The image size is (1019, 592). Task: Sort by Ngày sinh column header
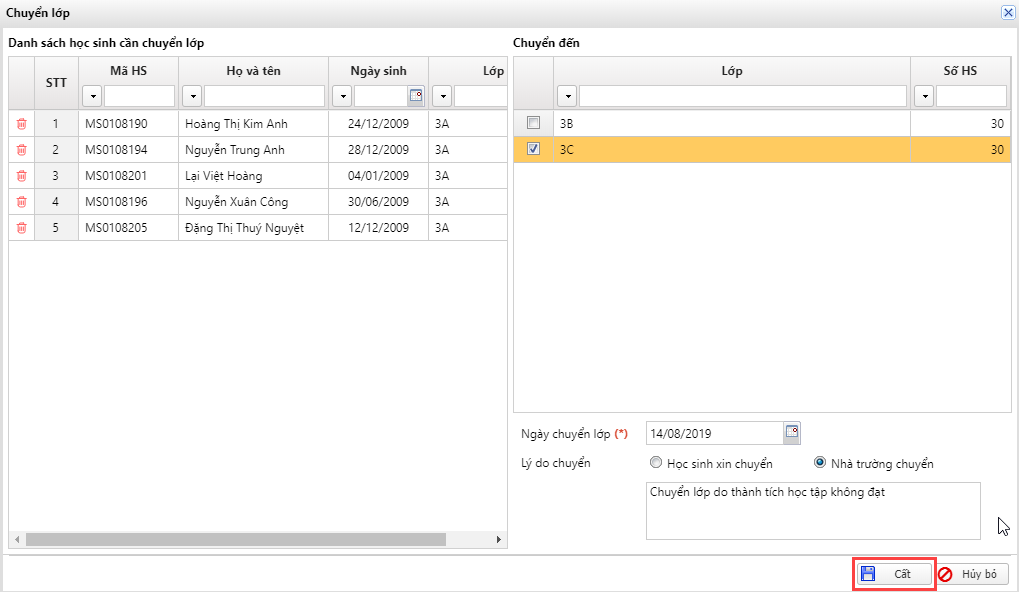378,71
